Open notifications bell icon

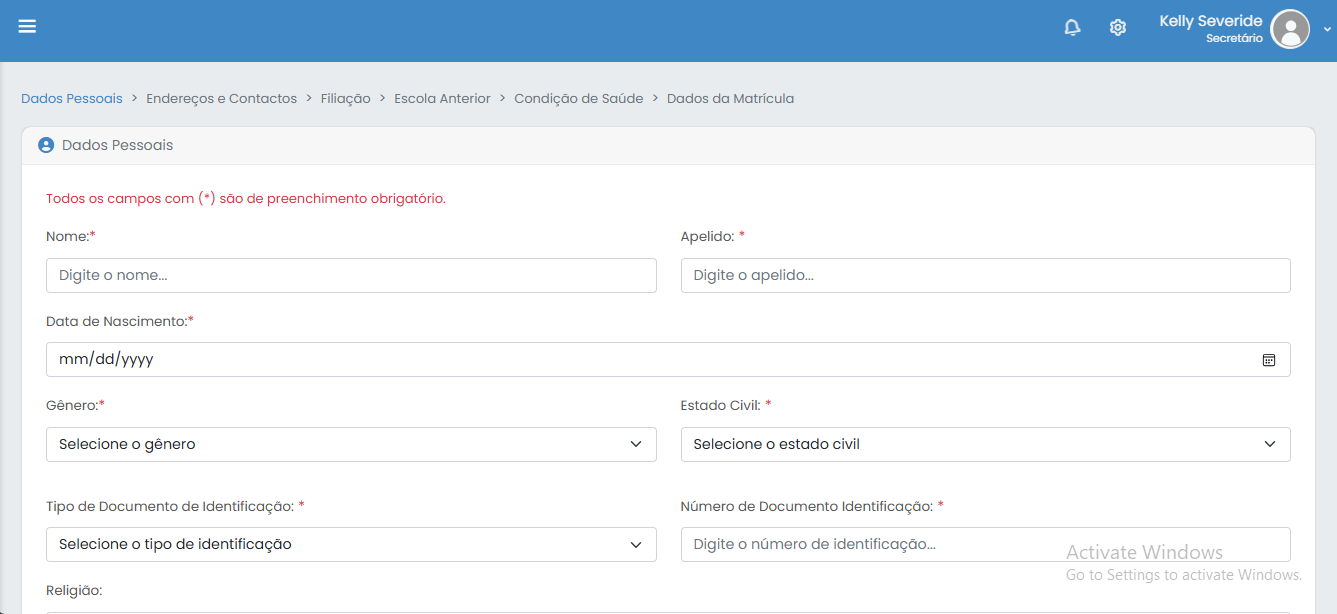1072,28
